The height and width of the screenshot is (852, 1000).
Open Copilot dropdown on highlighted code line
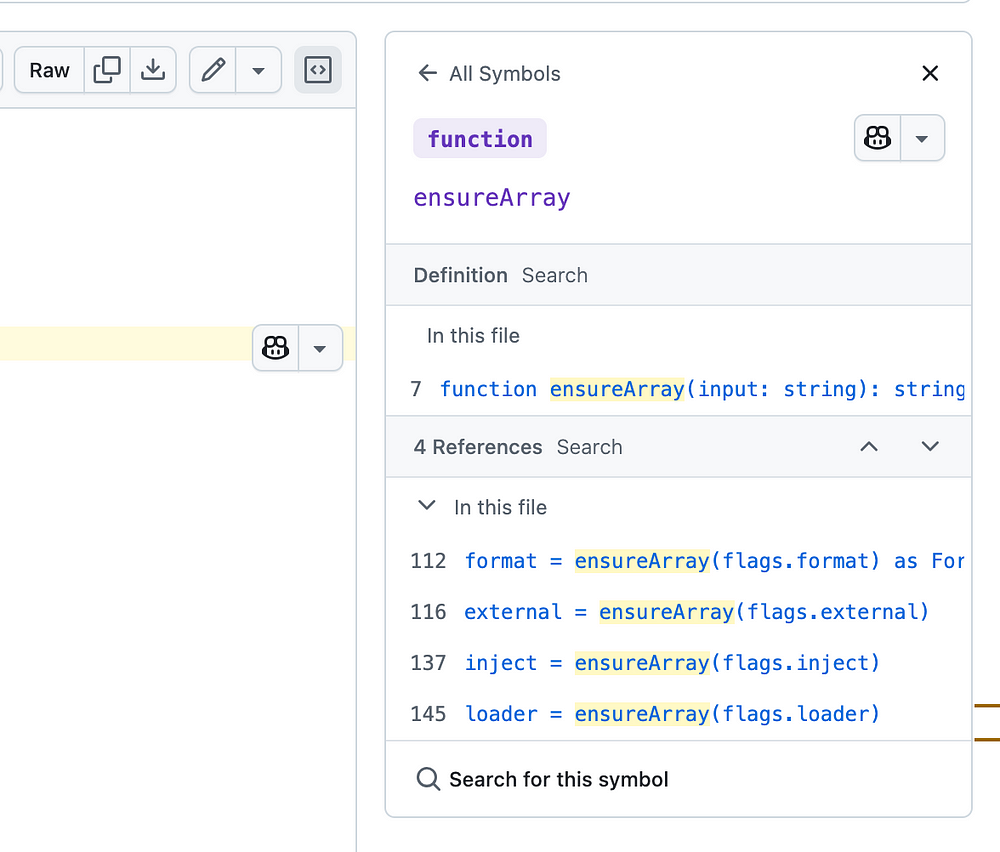pyautogui.click(x=320, y=348)
